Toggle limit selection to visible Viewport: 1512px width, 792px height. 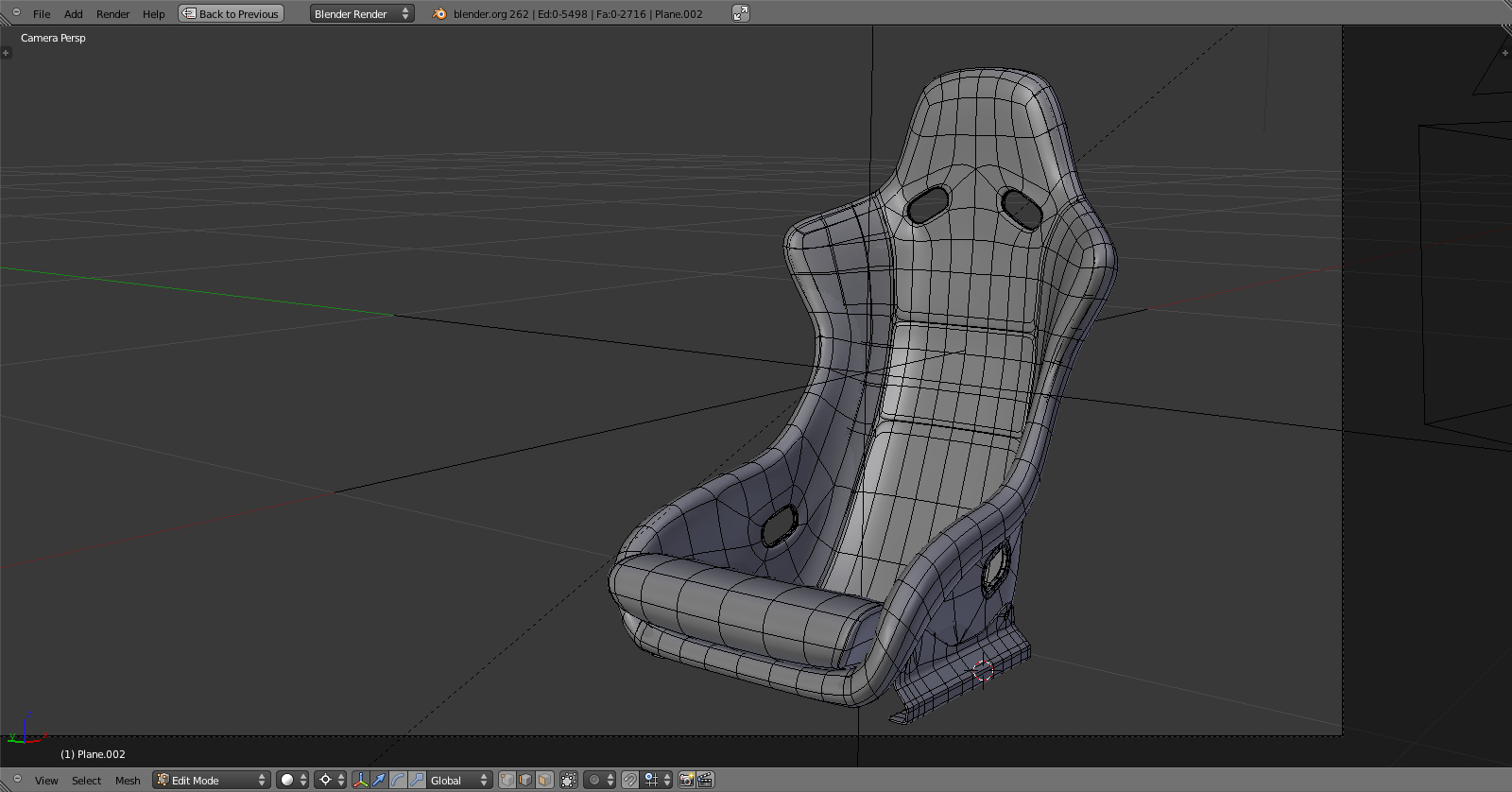click(x=569, y=780)
